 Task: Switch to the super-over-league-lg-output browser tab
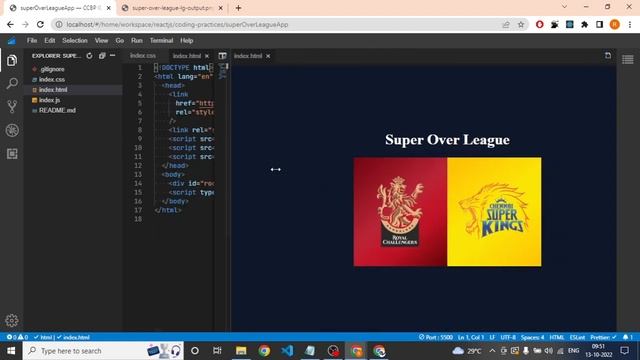[x=172, y=8]
